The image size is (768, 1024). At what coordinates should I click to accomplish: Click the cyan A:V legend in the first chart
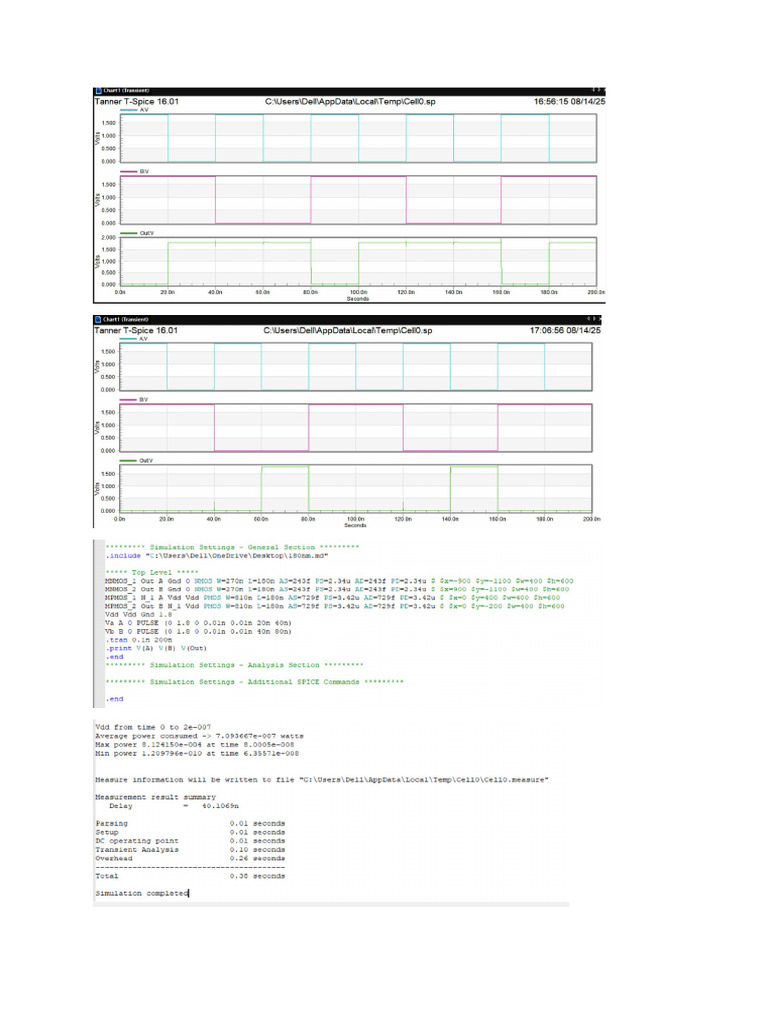[135, 110]
